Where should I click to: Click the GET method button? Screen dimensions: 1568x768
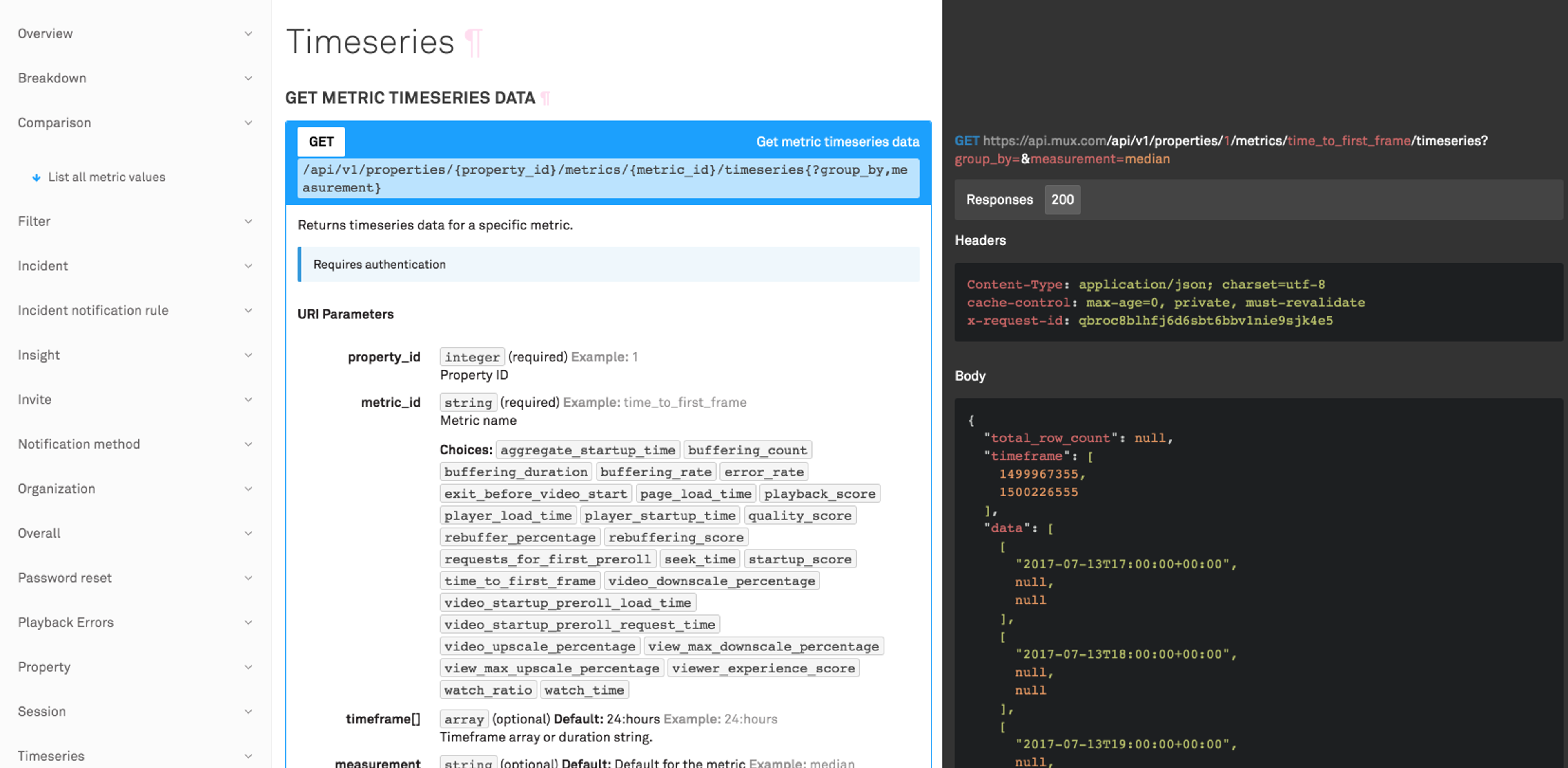pyautogui.click(x=321, y=142)
